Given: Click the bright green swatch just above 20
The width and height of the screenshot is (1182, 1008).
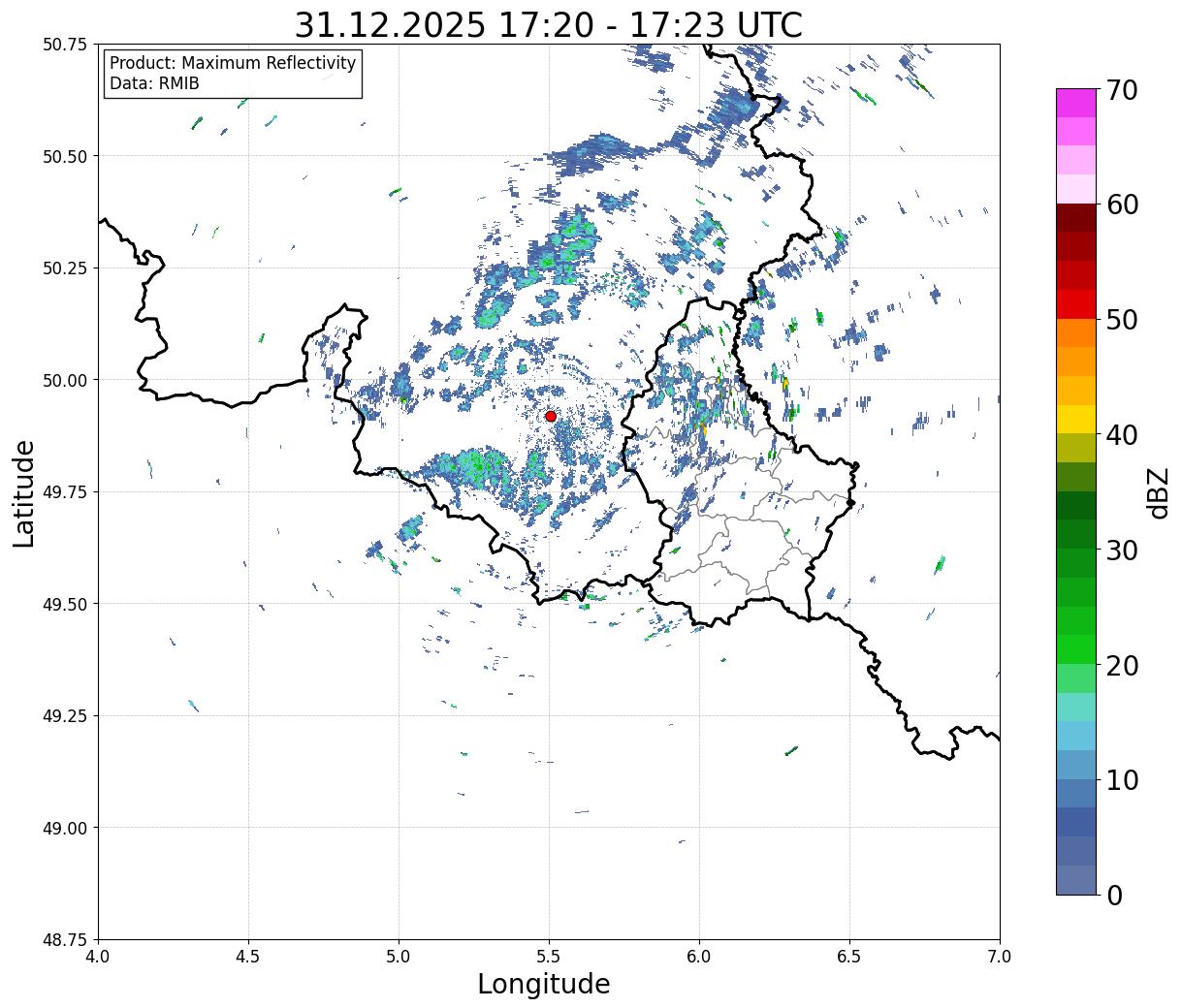Looking at the screenshot, I should pos(1076,648).
